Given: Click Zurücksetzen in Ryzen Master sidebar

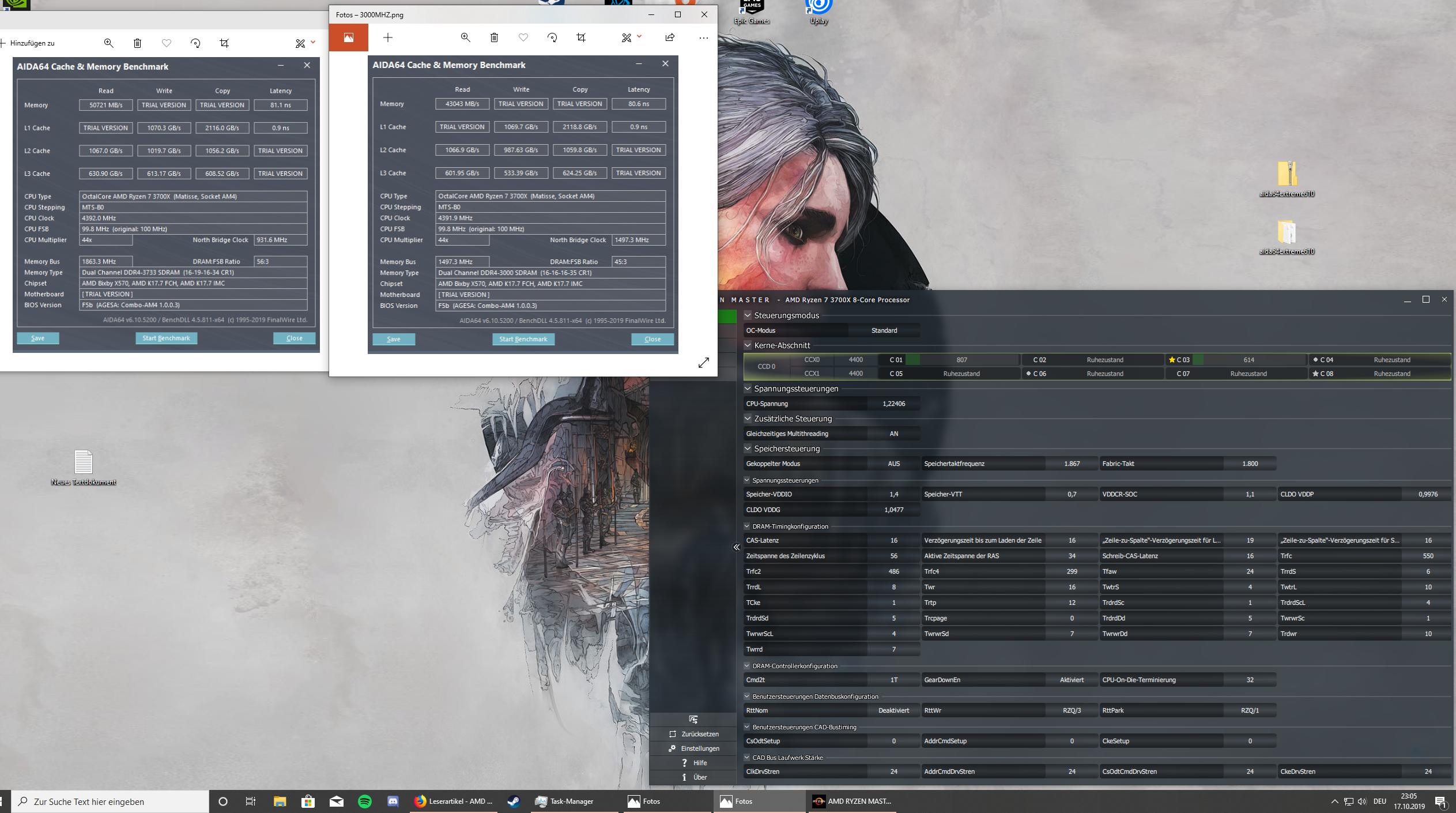Looking at the screenshot, I should [699, 734].
